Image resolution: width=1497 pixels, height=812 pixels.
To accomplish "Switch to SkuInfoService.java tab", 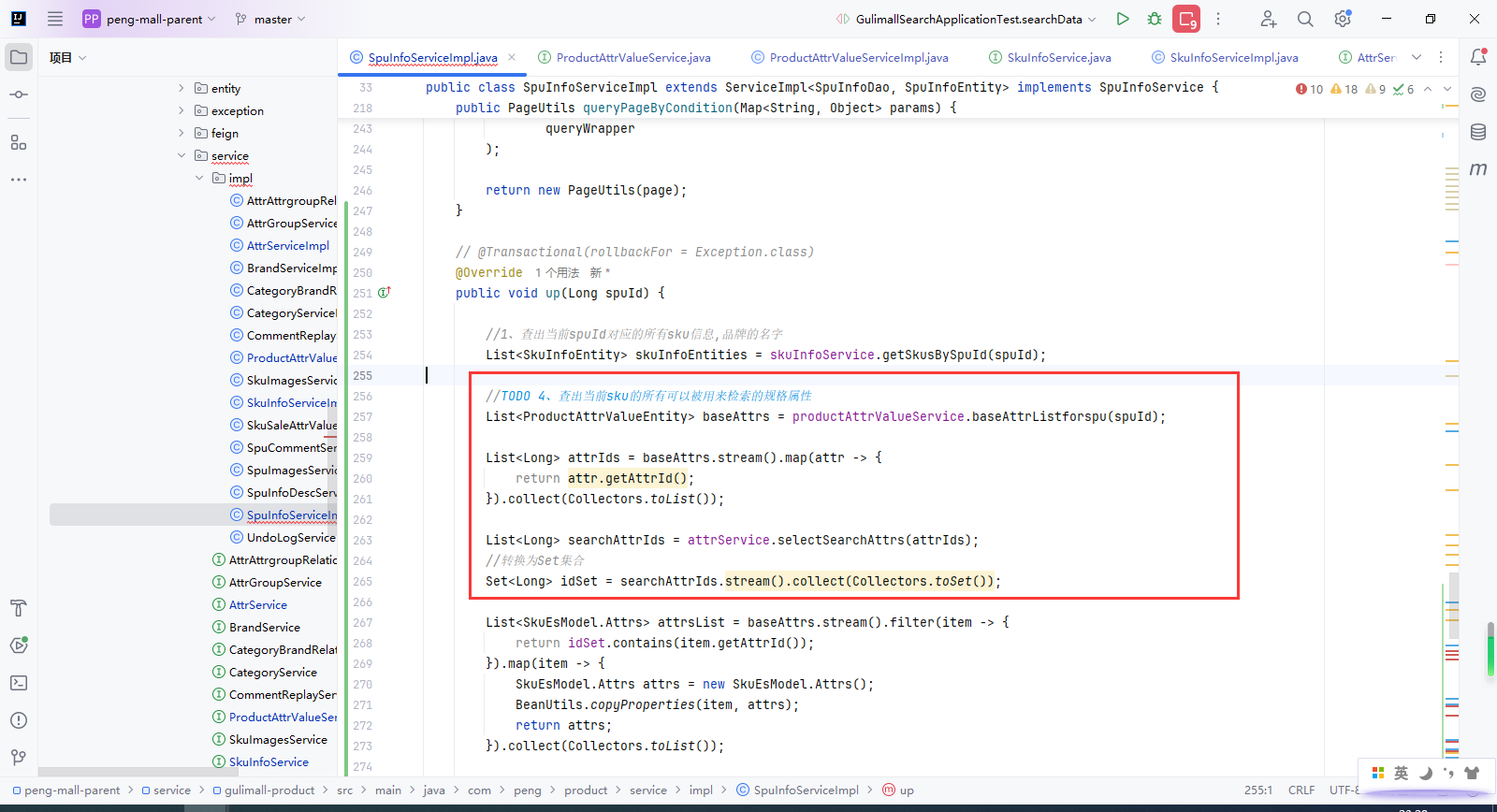I will 1050,57.
